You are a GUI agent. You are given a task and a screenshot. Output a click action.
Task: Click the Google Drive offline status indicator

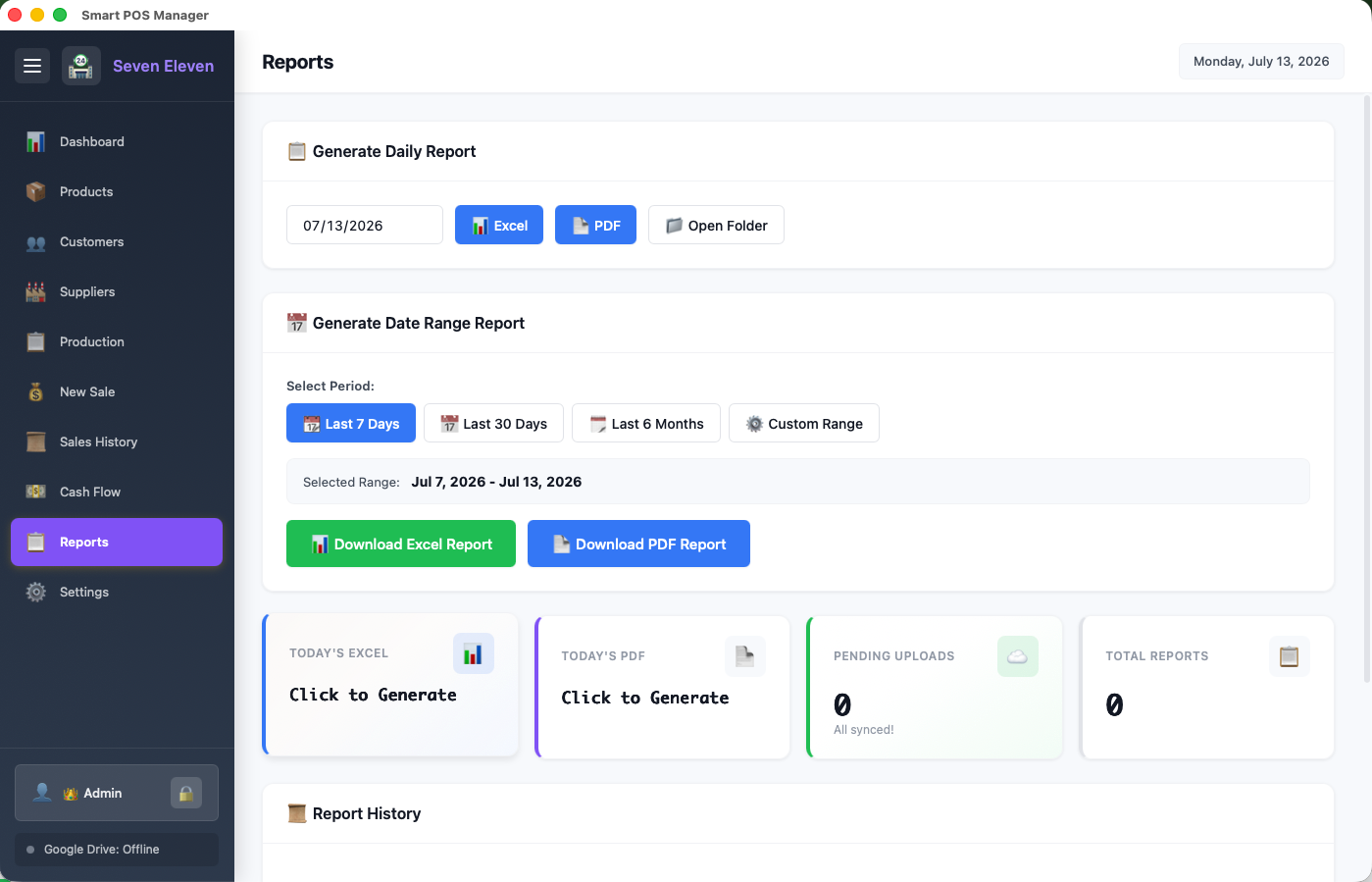click(x=117, y=850)
